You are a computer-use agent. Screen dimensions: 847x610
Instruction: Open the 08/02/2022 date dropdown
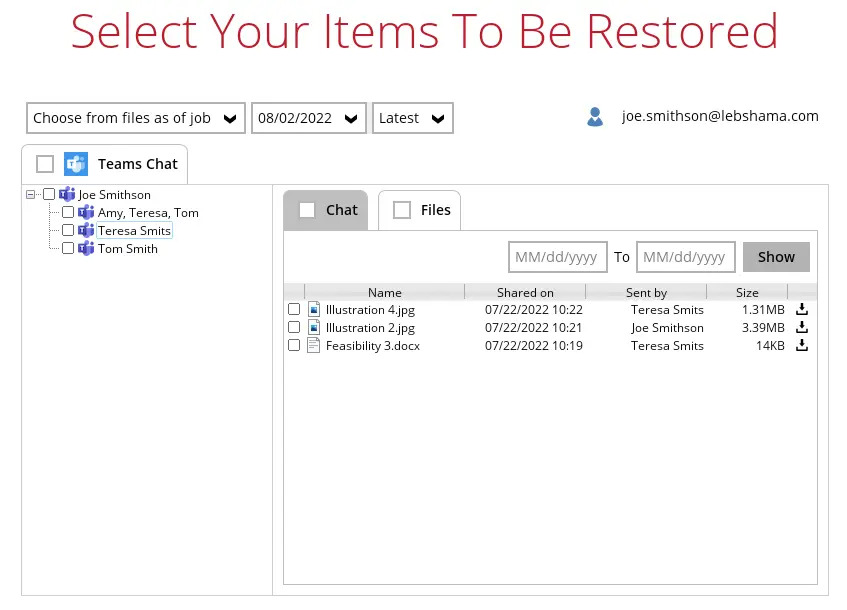(x=308, y=118)
